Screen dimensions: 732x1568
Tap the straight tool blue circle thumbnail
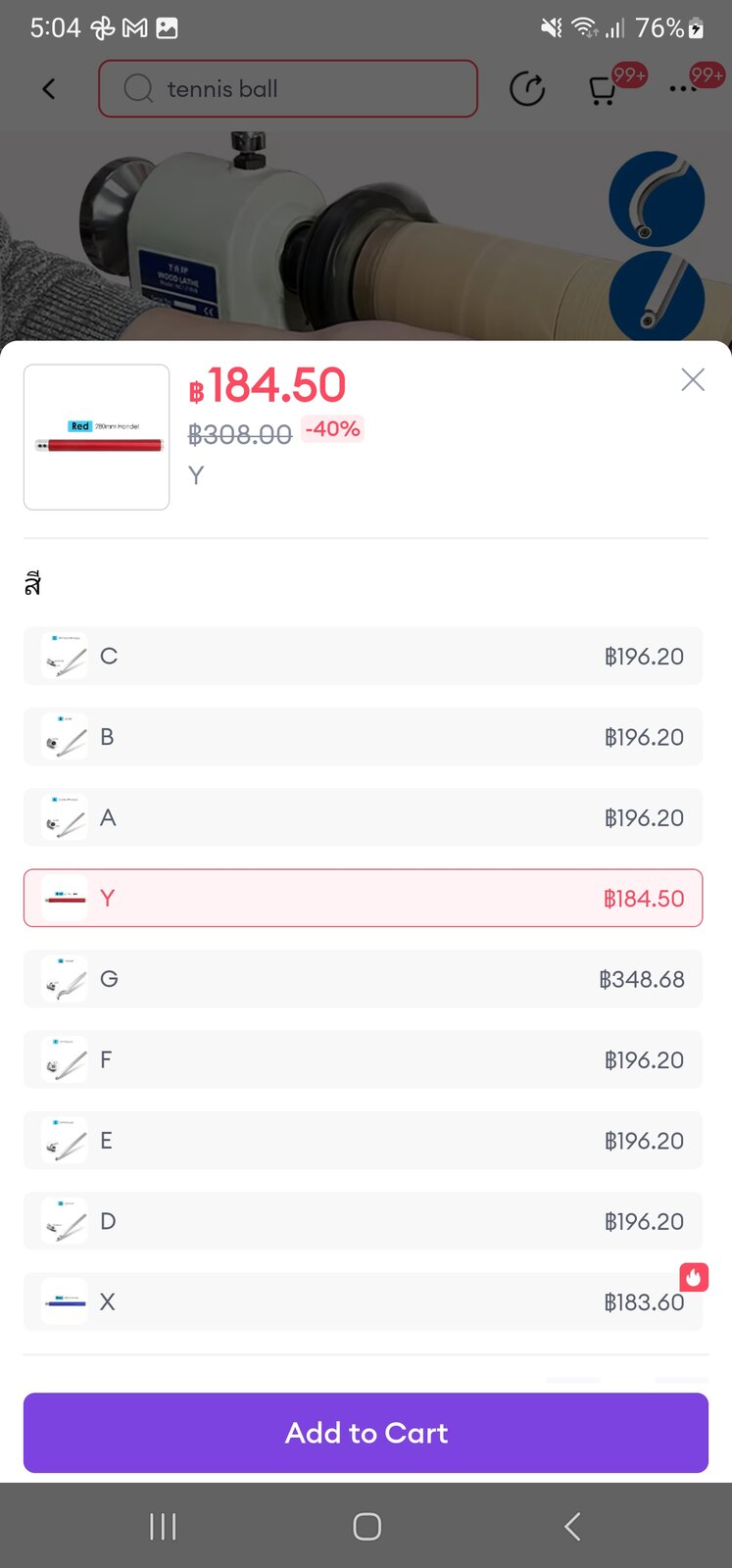pos(656,295)
